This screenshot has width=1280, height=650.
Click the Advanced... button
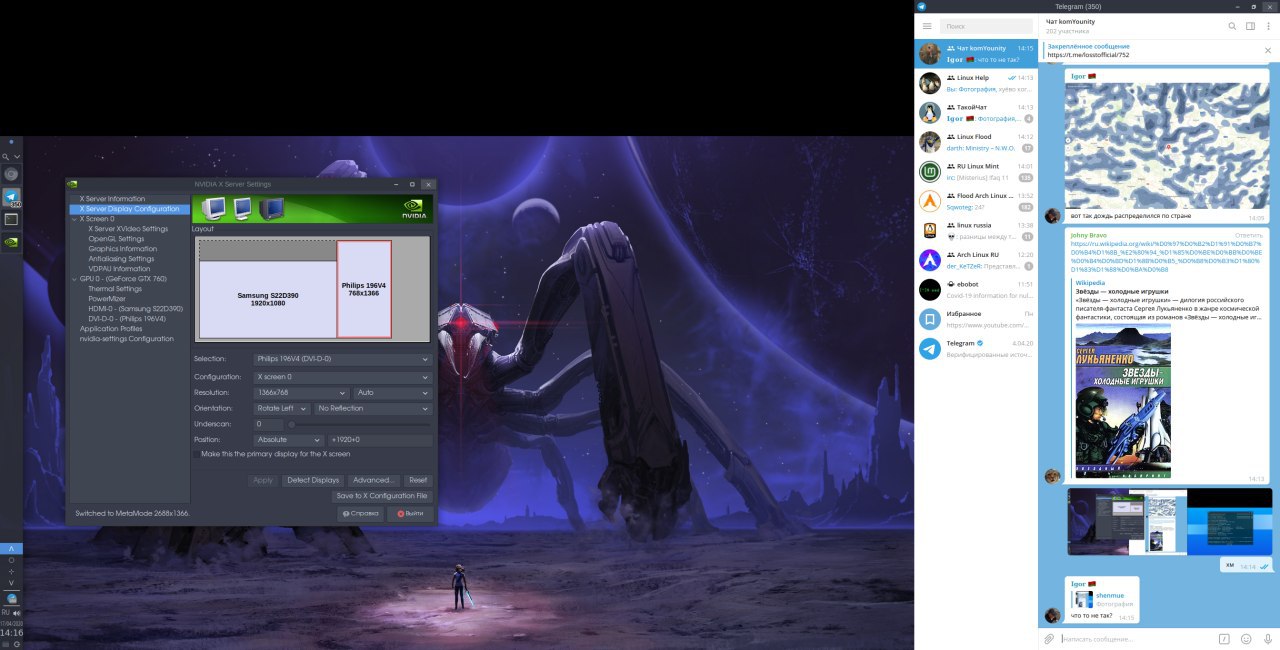click(374, 480)
